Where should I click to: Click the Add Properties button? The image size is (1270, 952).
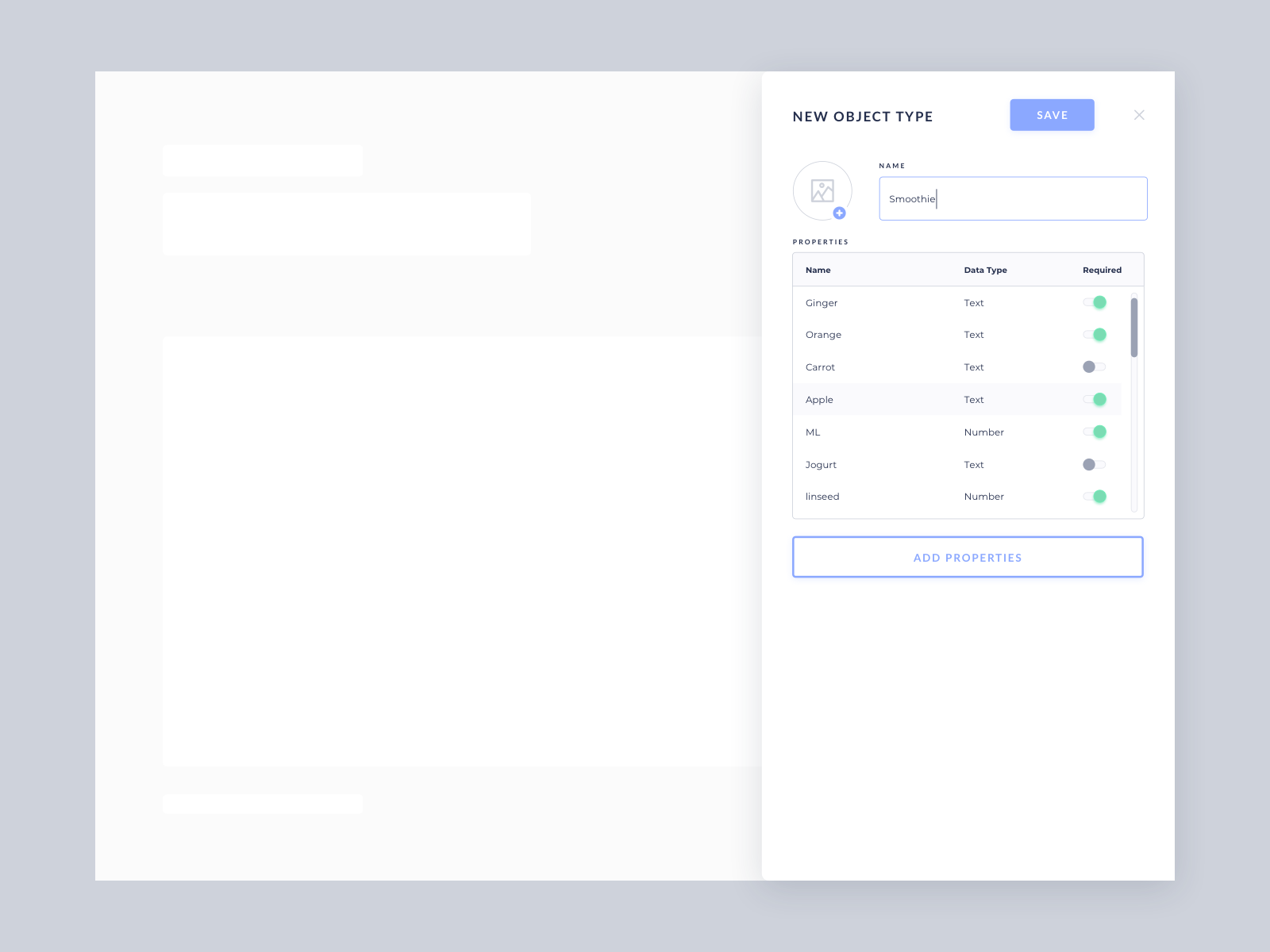[x=968, y=557]
